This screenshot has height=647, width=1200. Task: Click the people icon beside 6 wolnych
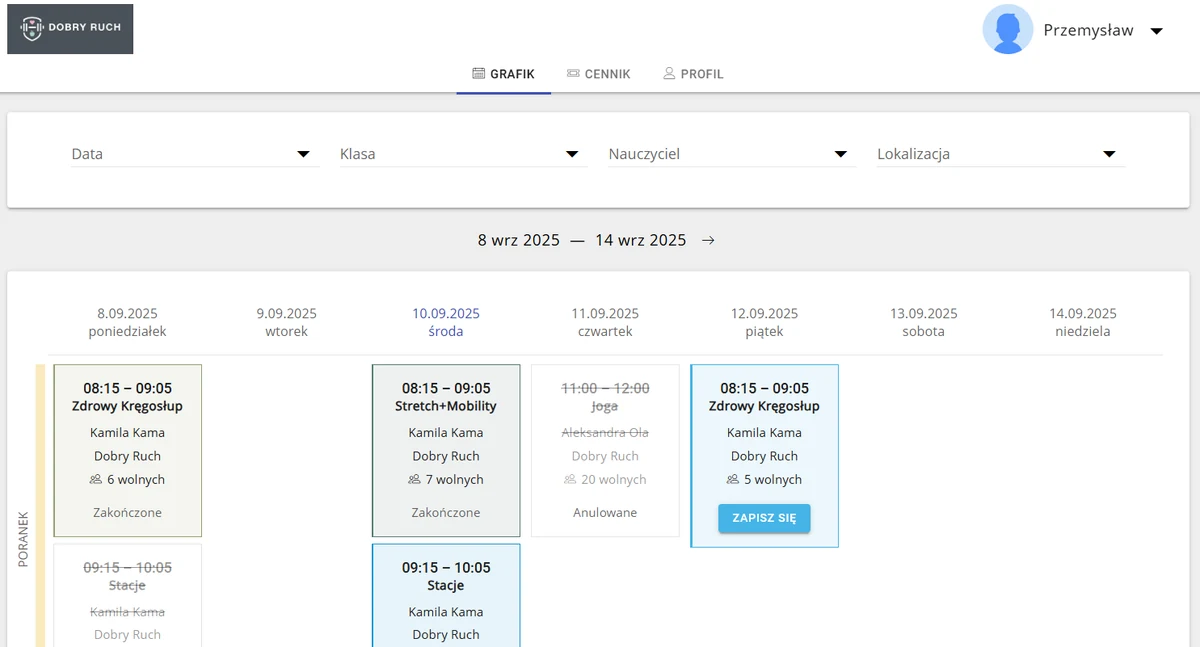(x=96, y=480)
